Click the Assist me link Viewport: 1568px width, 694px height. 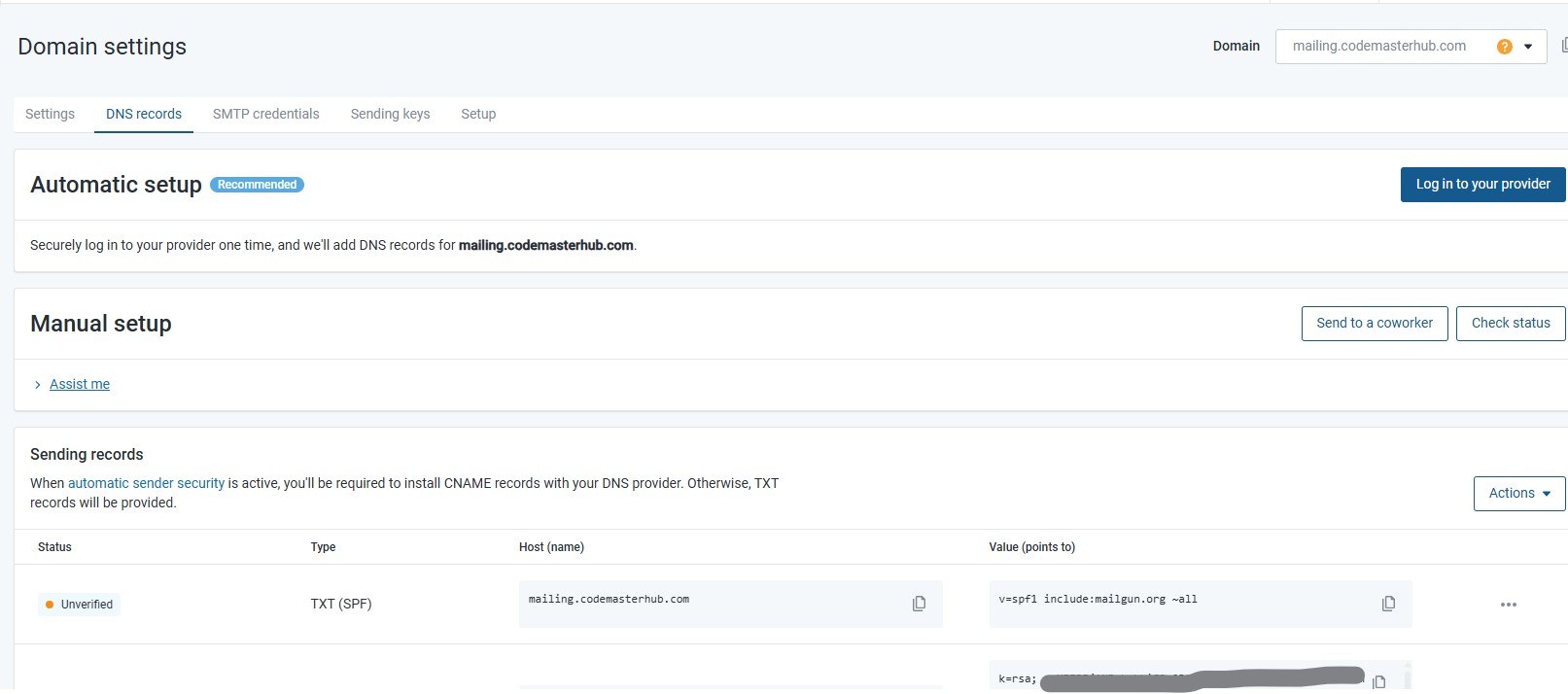[80, 385]
